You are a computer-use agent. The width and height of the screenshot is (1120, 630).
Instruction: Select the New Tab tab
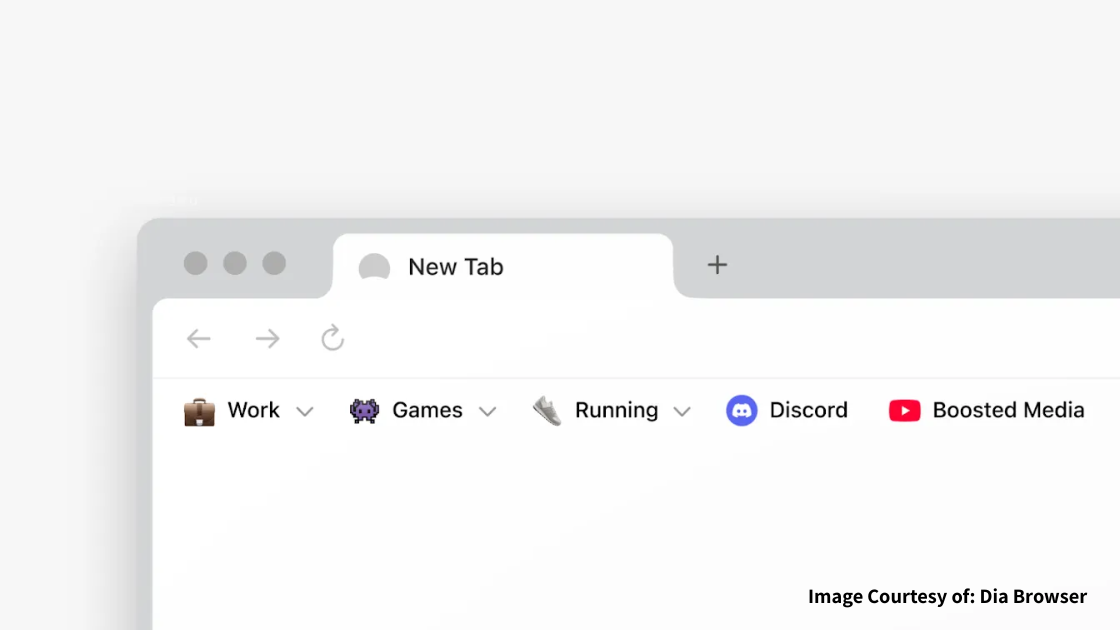point(500,267)
